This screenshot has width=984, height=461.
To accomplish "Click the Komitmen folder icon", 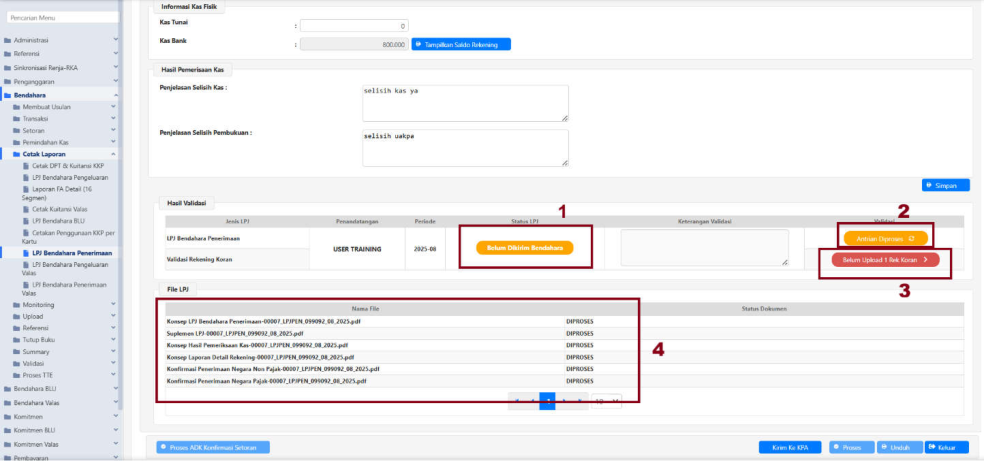I will tap(8, 415).
